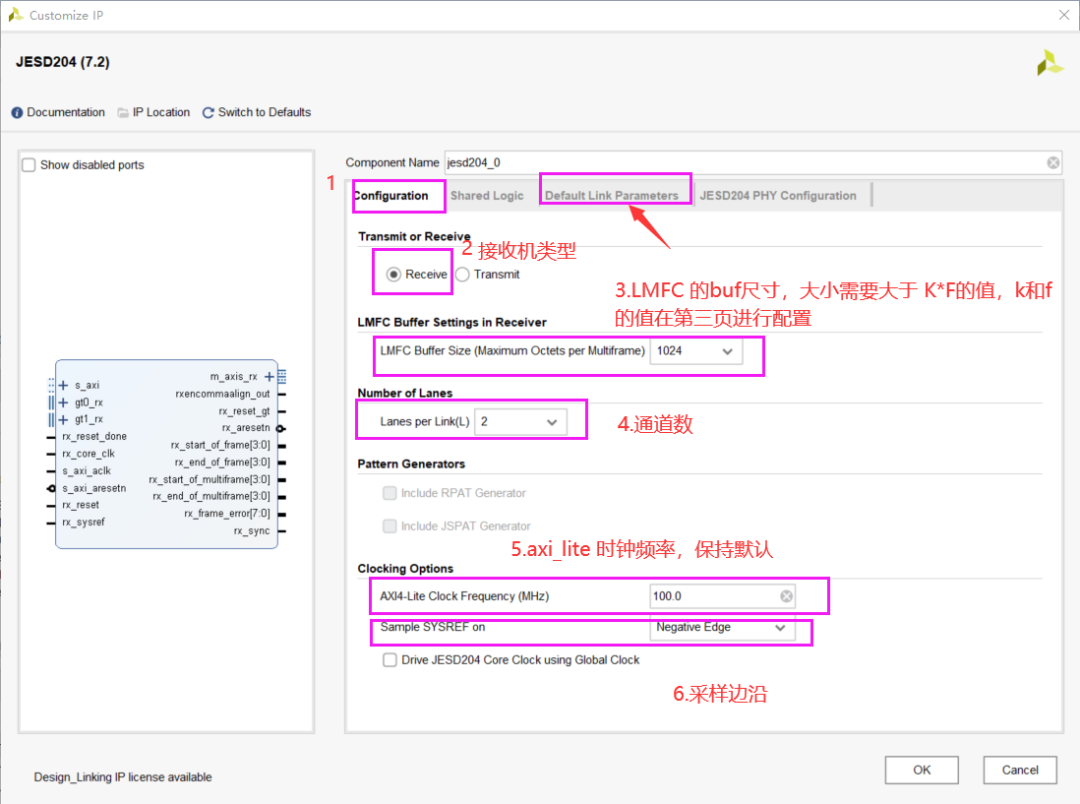
Task: Expand the gt0_rx interface plus icon
Action: coord(63,402)
